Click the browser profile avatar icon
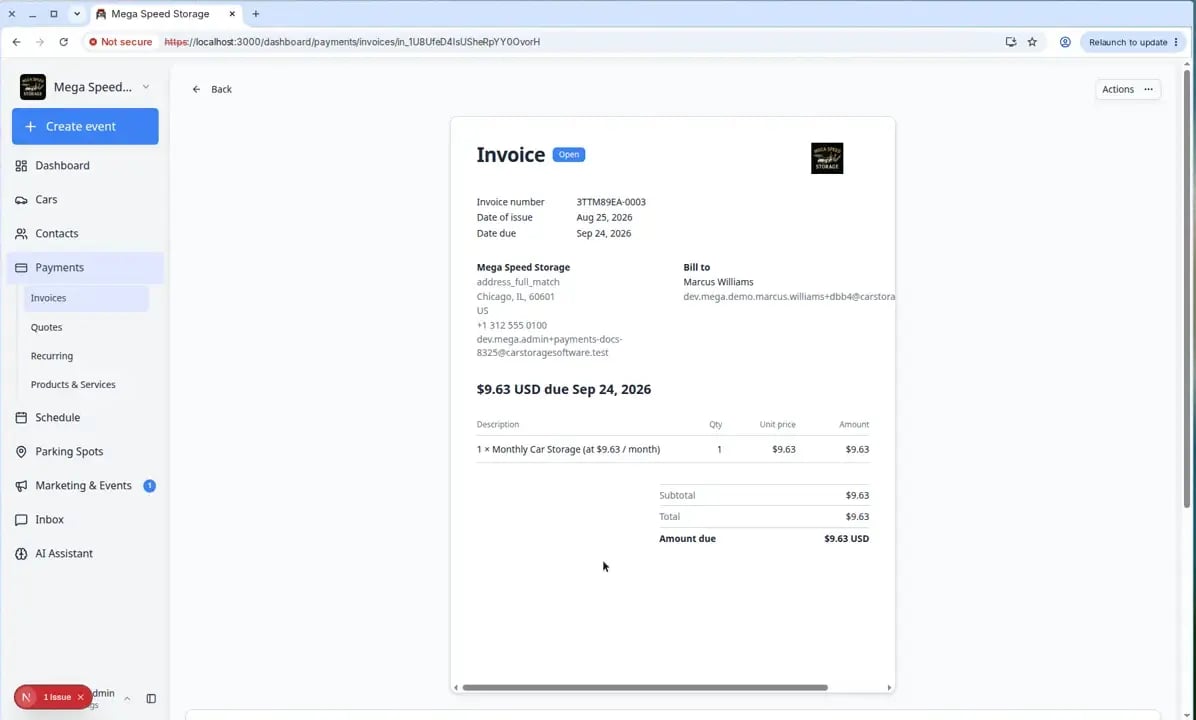Viewport: 1196px width, 720px height. click(x=1065, y=42)
